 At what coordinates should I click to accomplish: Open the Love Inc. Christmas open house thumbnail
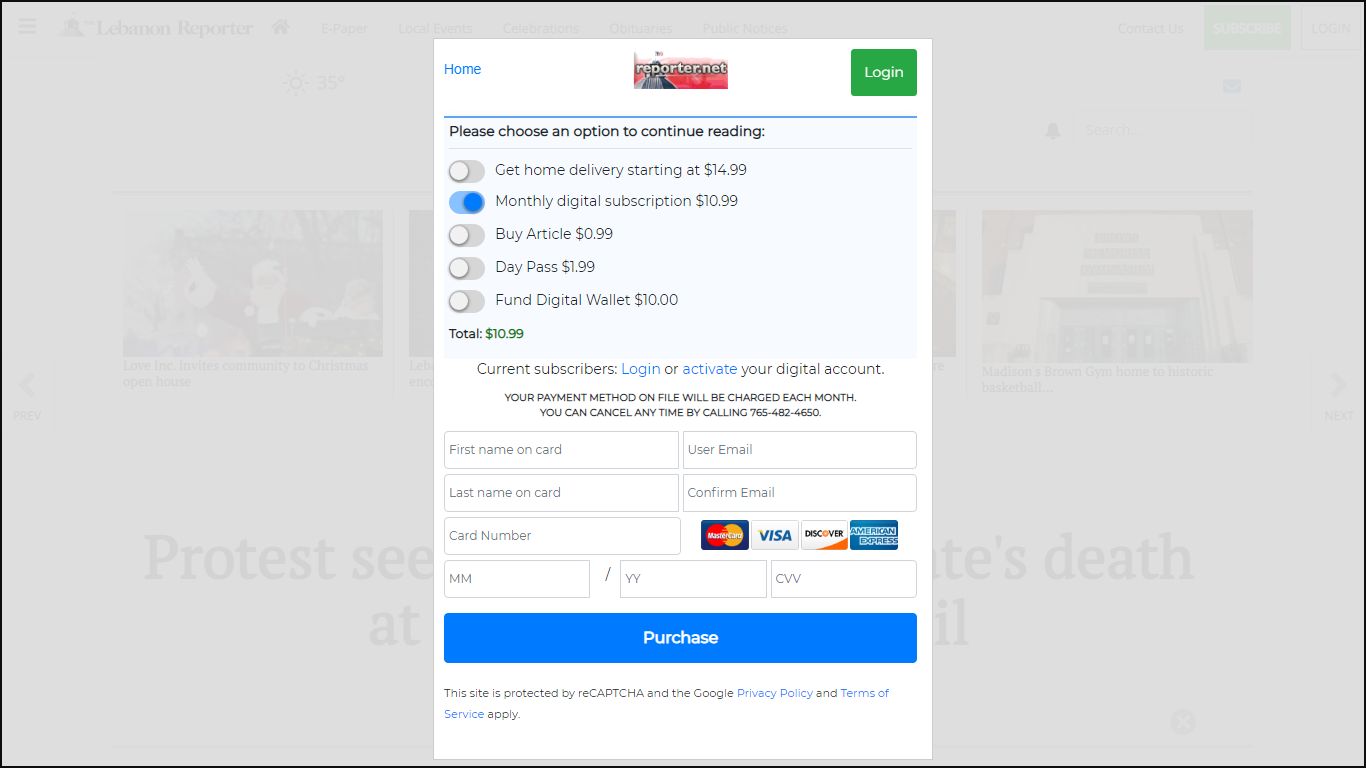click(253, 284)
